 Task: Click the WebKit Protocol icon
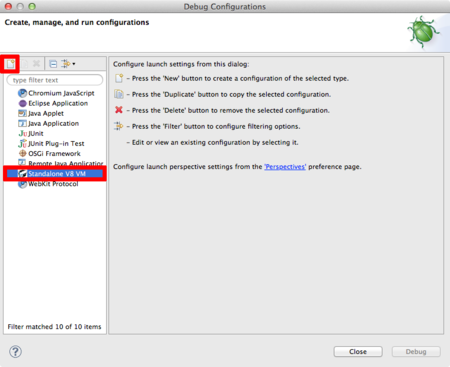(x=22, y=184)
